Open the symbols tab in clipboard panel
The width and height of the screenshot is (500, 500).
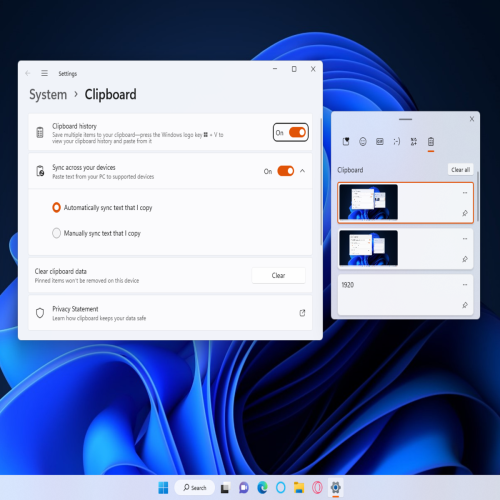414,142
